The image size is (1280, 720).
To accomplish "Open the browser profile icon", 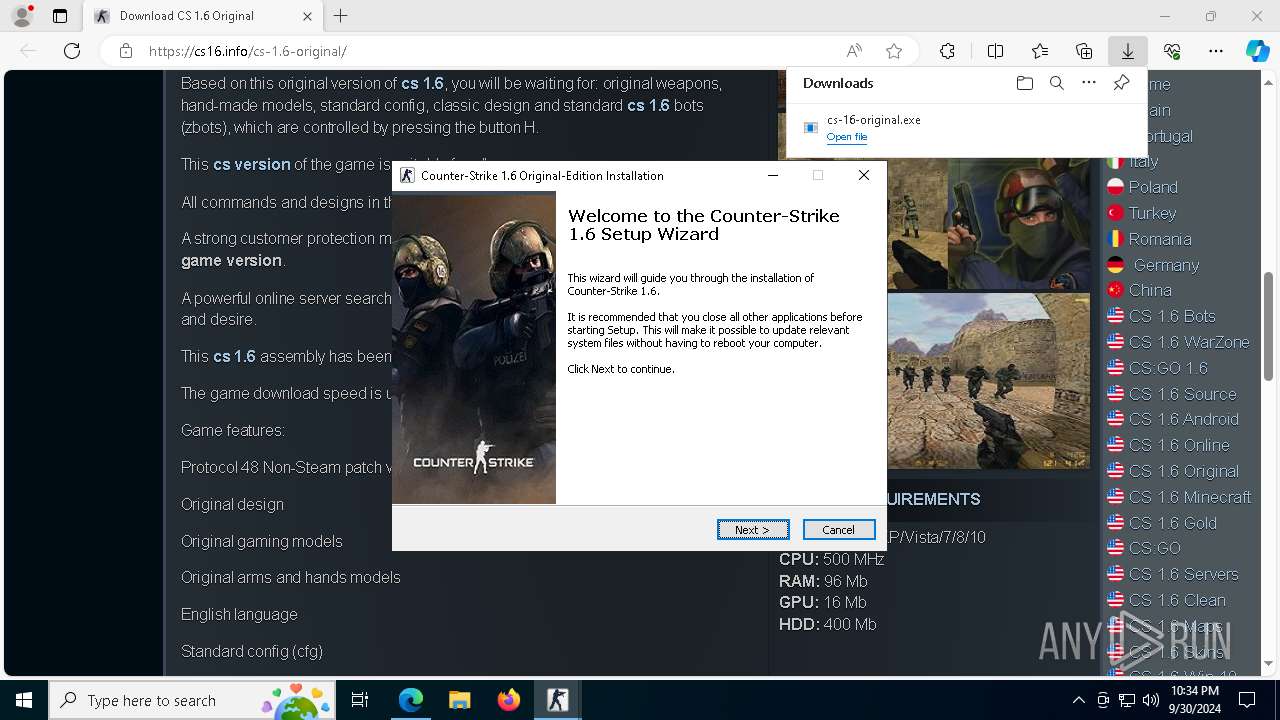I will click(22, 16).
